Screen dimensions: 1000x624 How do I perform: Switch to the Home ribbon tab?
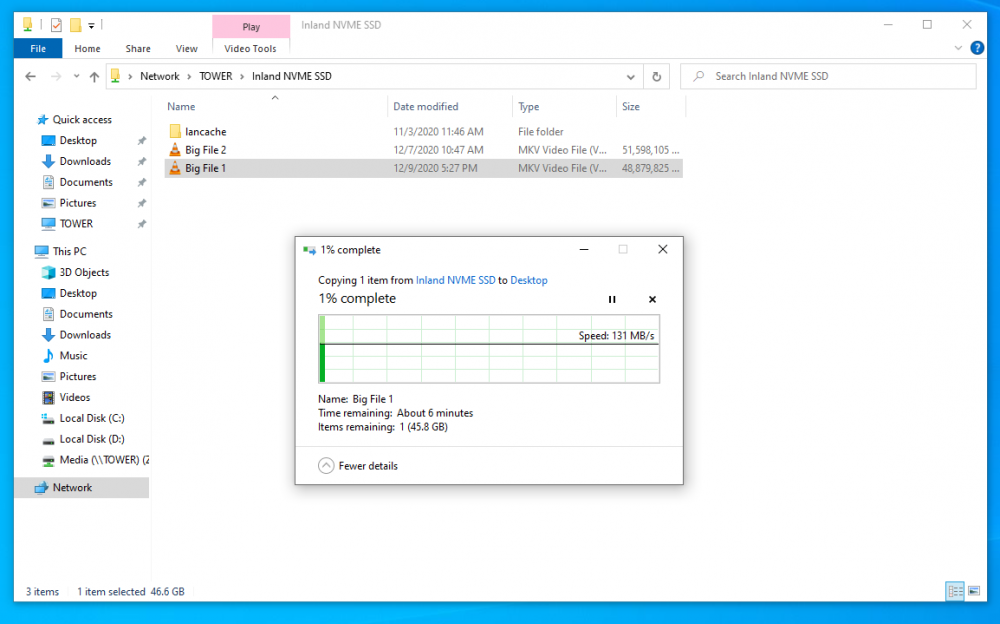click(x=87, y=48)
